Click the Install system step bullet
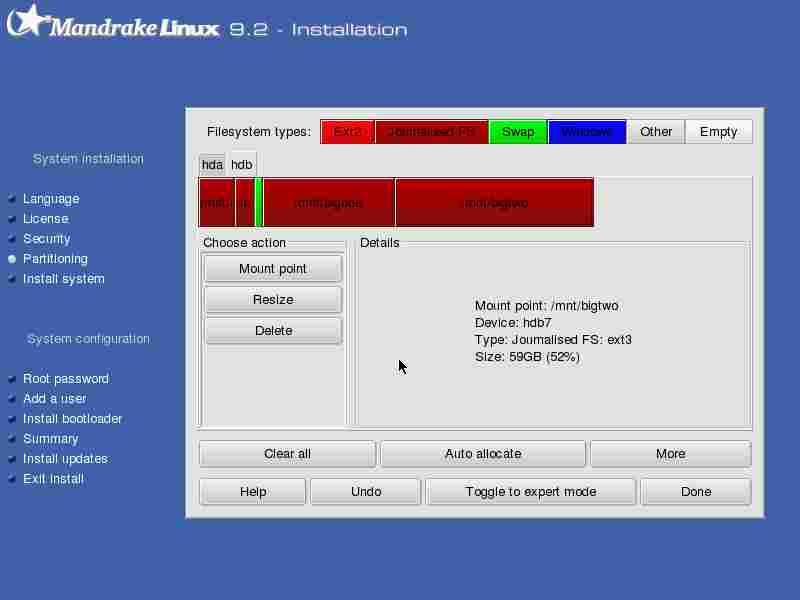The height and width of the screenshot is (600, 800). coord(12,279)
